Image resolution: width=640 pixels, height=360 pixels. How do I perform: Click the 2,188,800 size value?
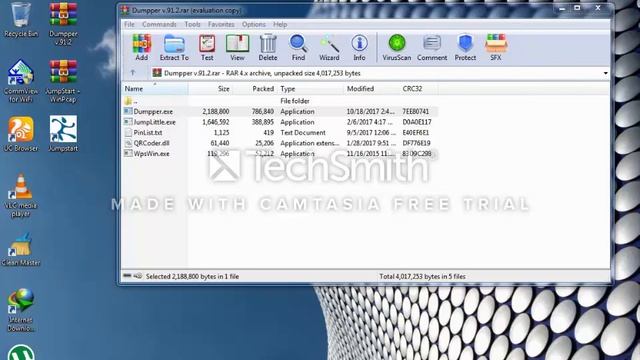point(216,111)
